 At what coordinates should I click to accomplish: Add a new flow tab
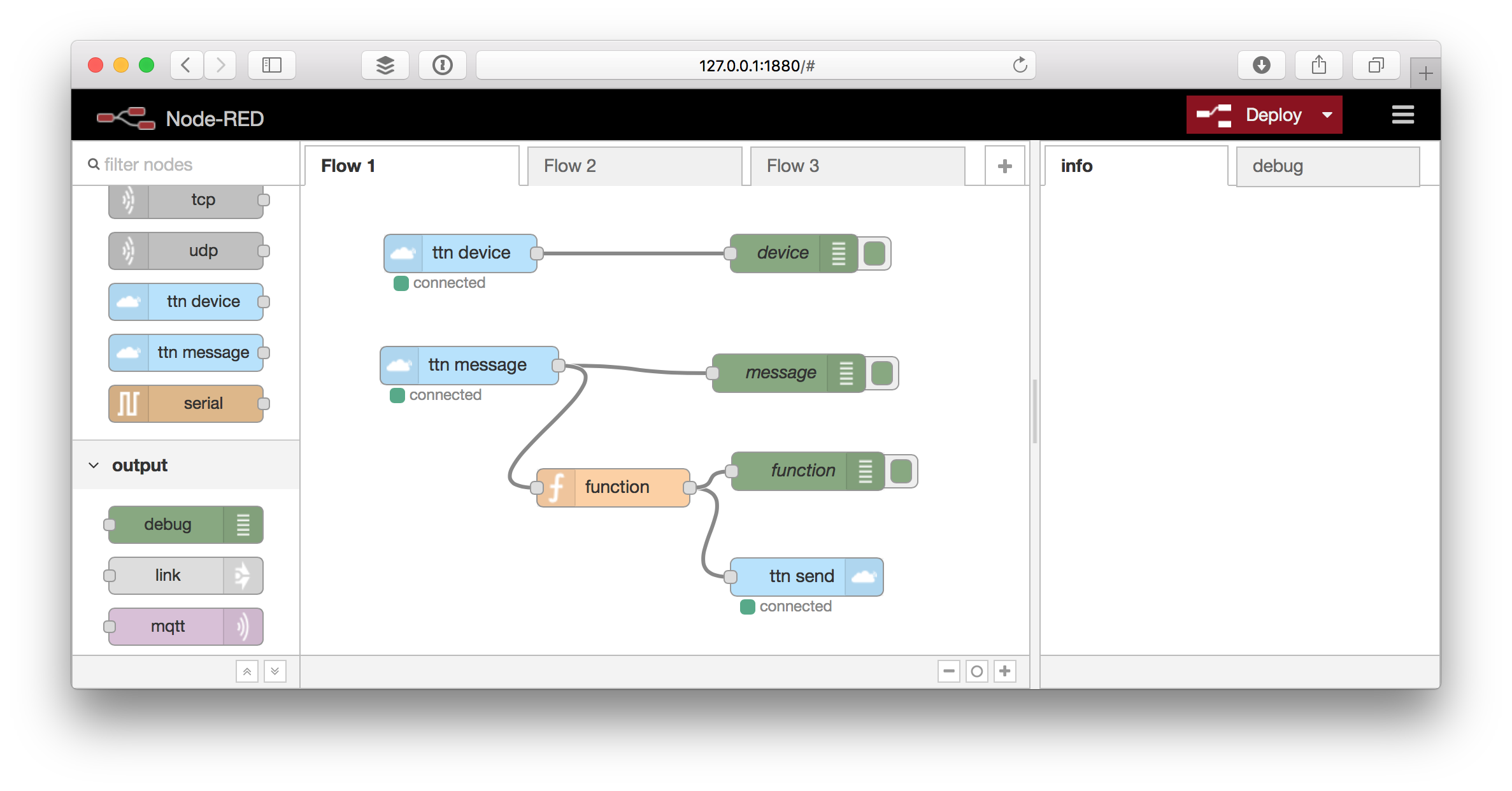pos(1005,166)
